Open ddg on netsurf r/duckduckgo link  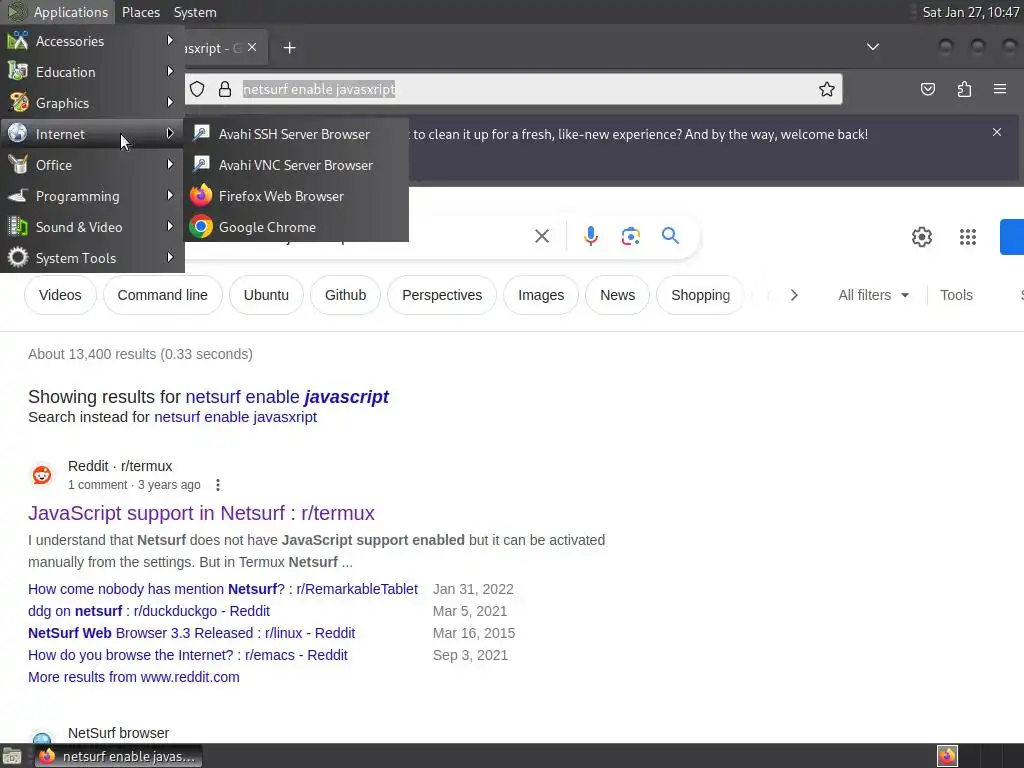149,611
